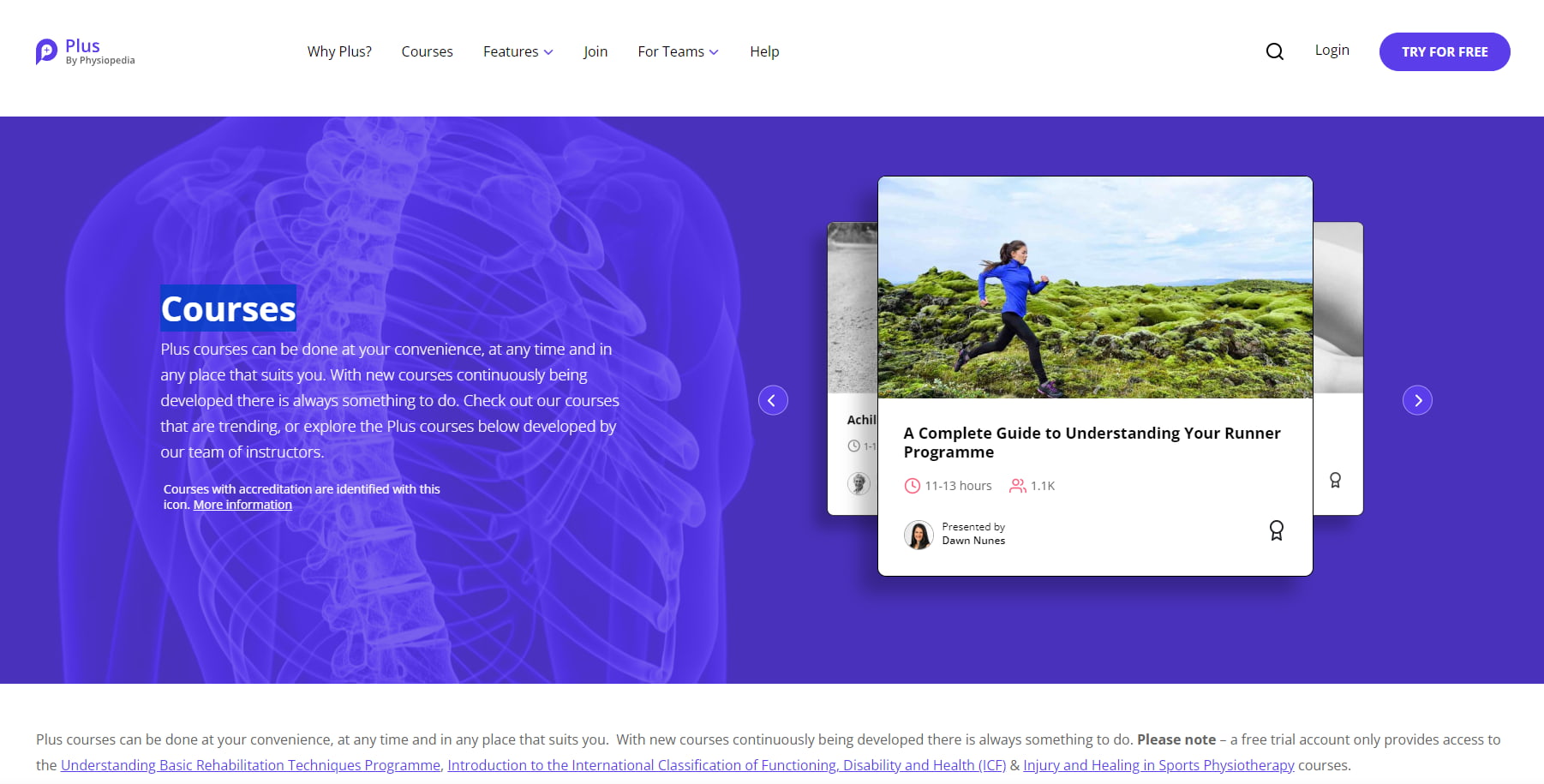Screen dimensions: 1544x784
Task: Click the Login link
Action: 1332,51
